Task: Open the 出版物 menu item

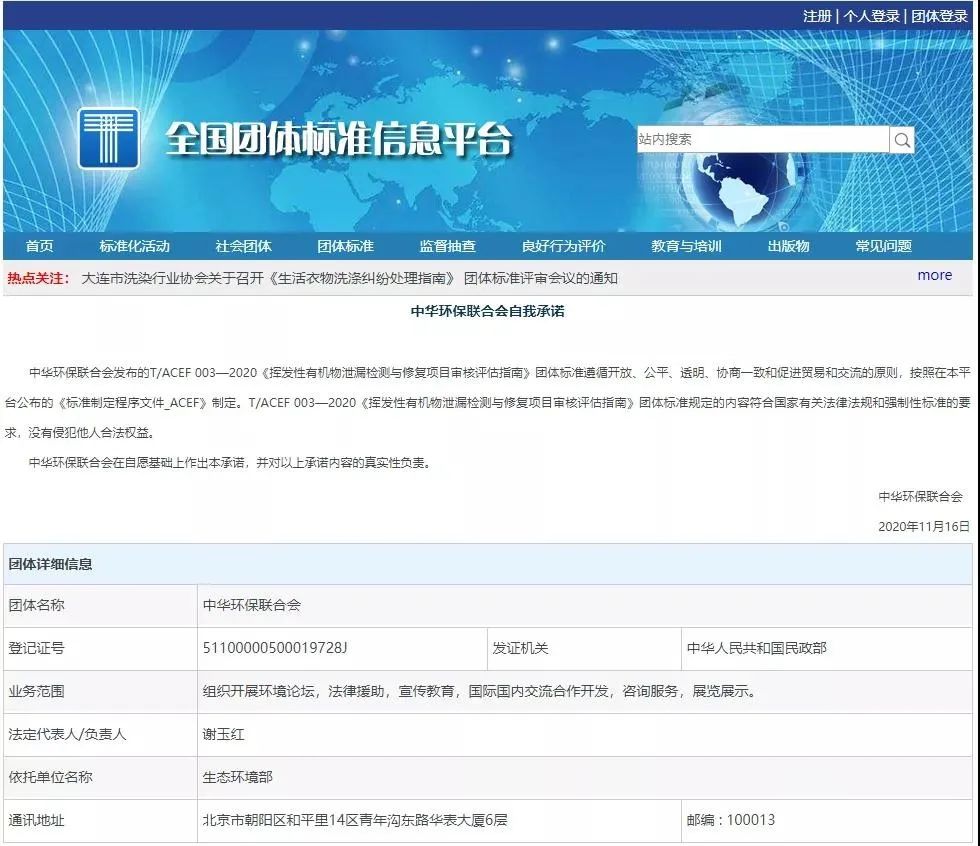Action: (x=788, y=246)
